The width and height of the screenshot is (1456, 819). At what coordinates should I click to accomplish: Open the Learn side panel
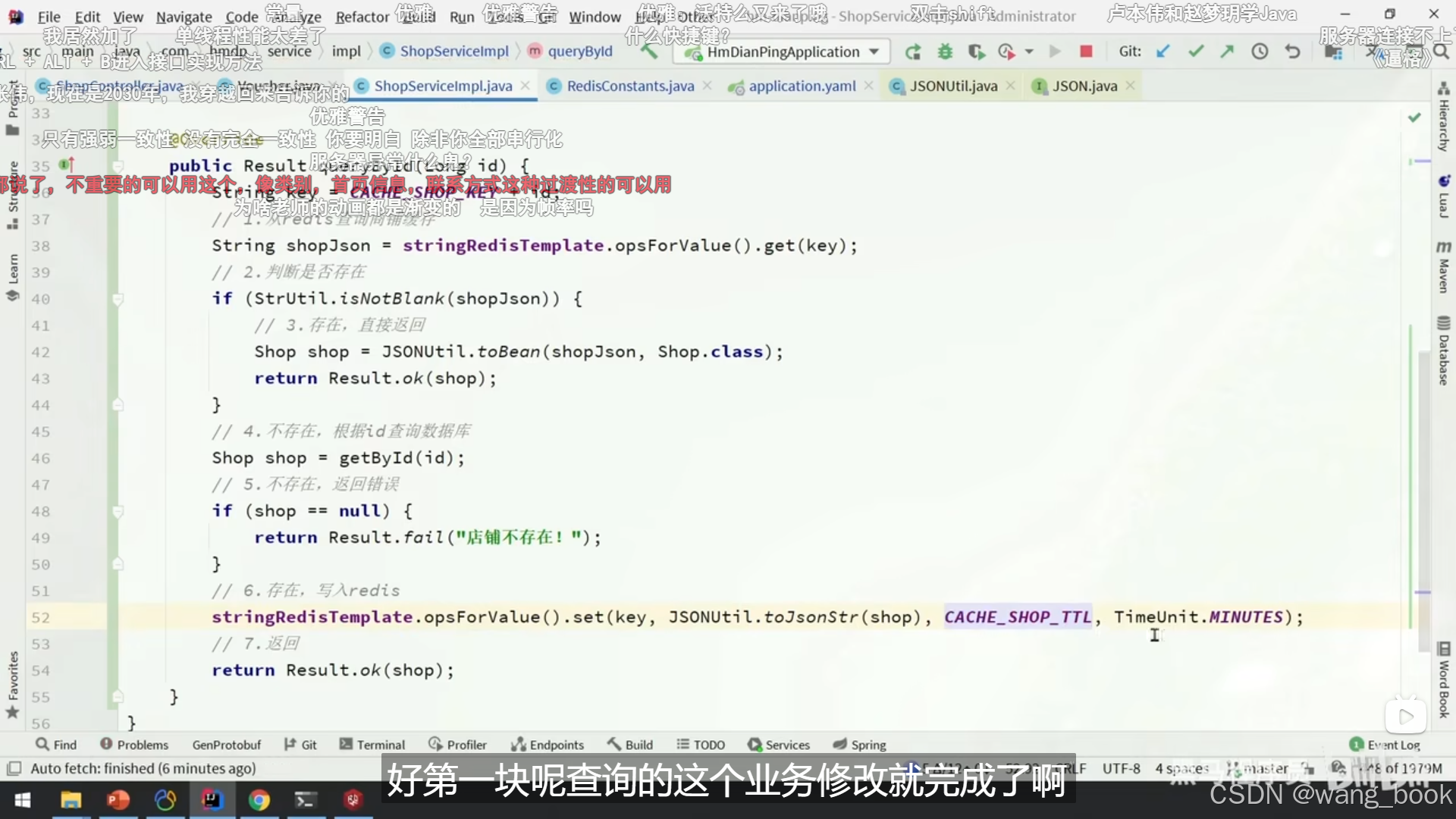point(12,277)
